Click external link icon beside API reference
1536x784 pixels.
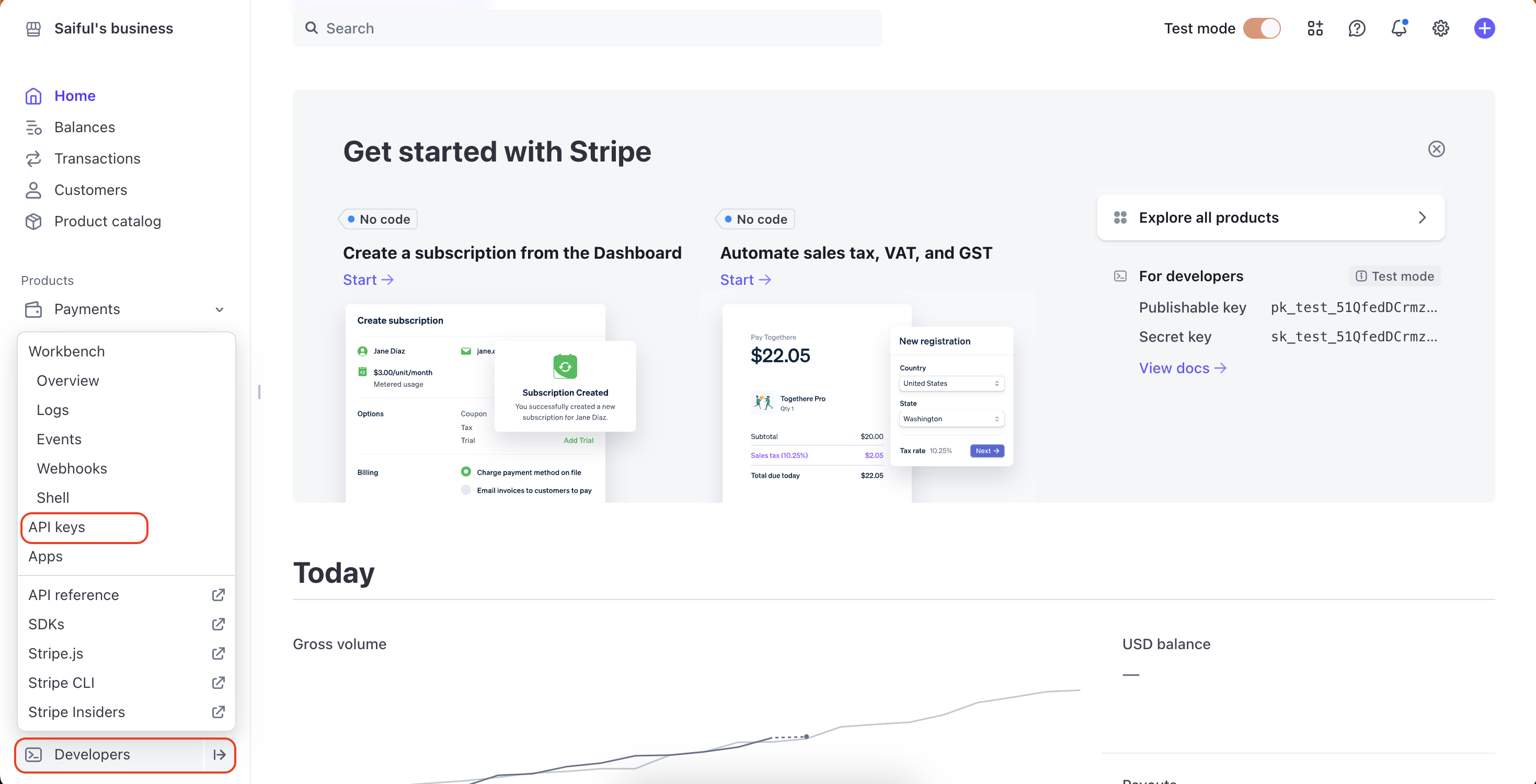coord(218,595)
